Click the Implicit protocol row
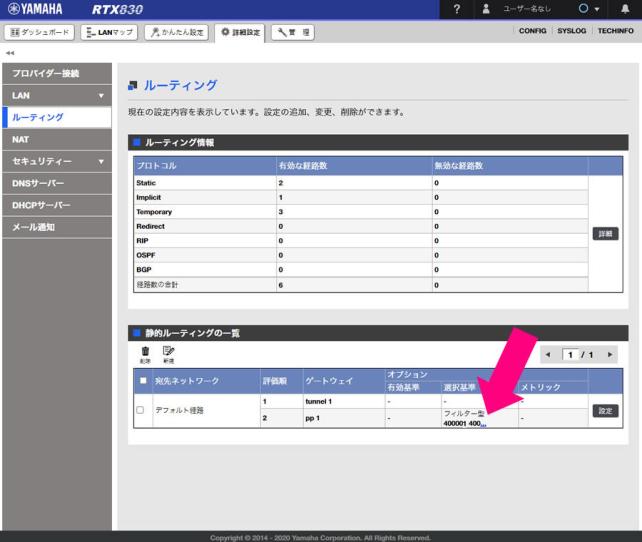642x542 pixels. coord(361,197)
